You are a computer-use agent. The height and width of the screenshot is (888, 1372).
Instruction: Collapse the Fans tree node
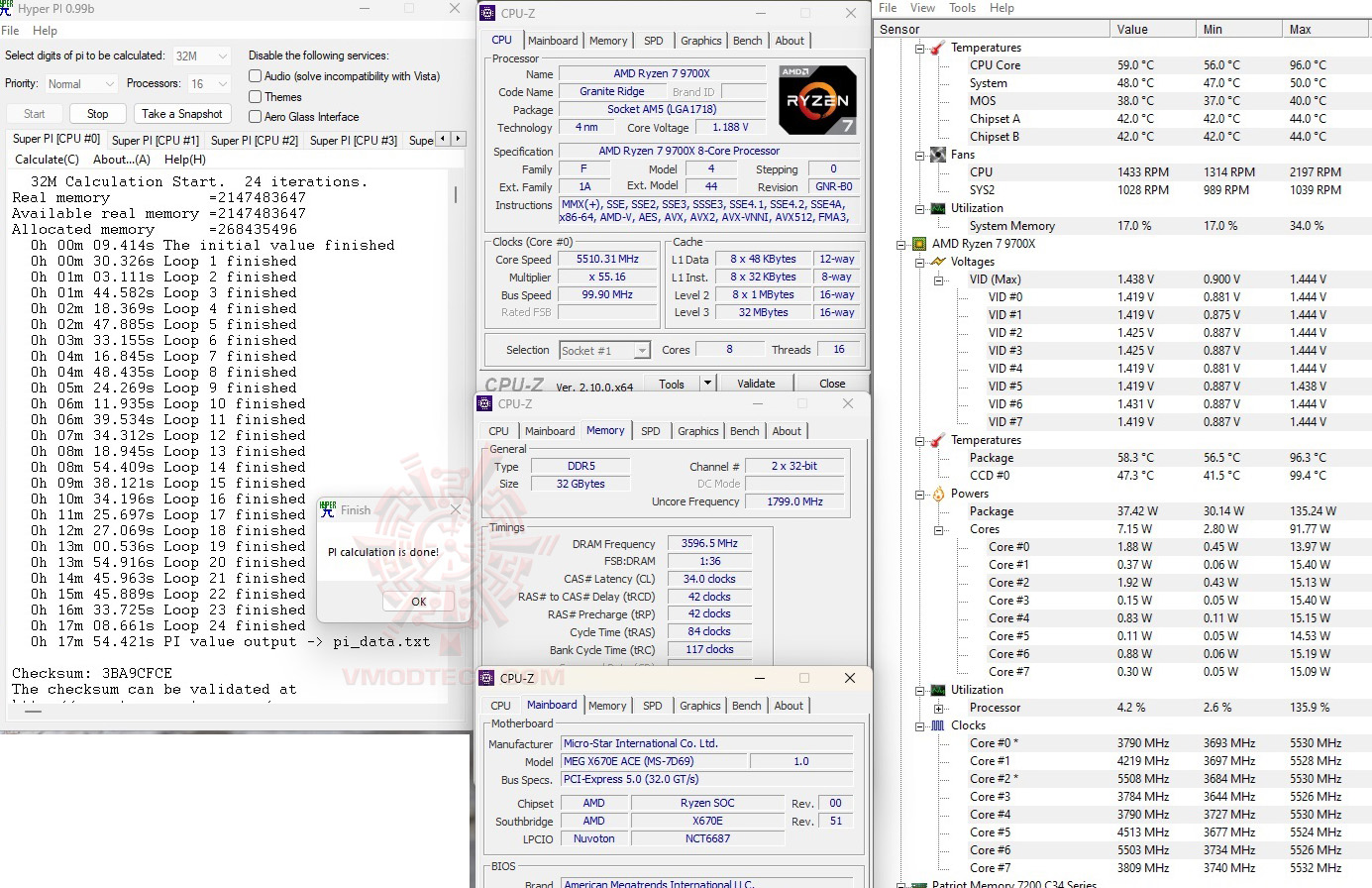tap(919, 155)
